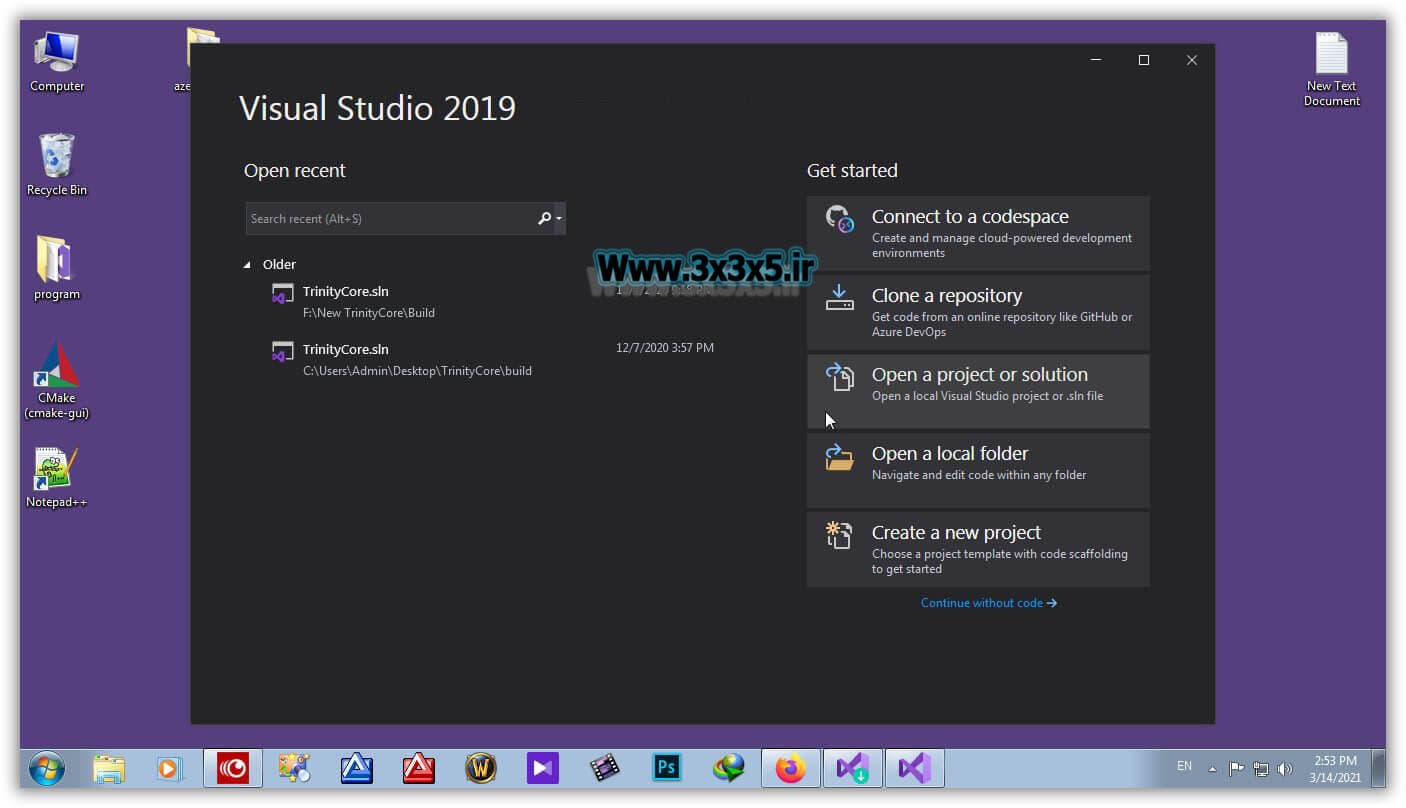Image resolution: width=1406 pixels, height=808 pixels.
Task: Show hidden icons in the system tray
Action: point(1212,768)
